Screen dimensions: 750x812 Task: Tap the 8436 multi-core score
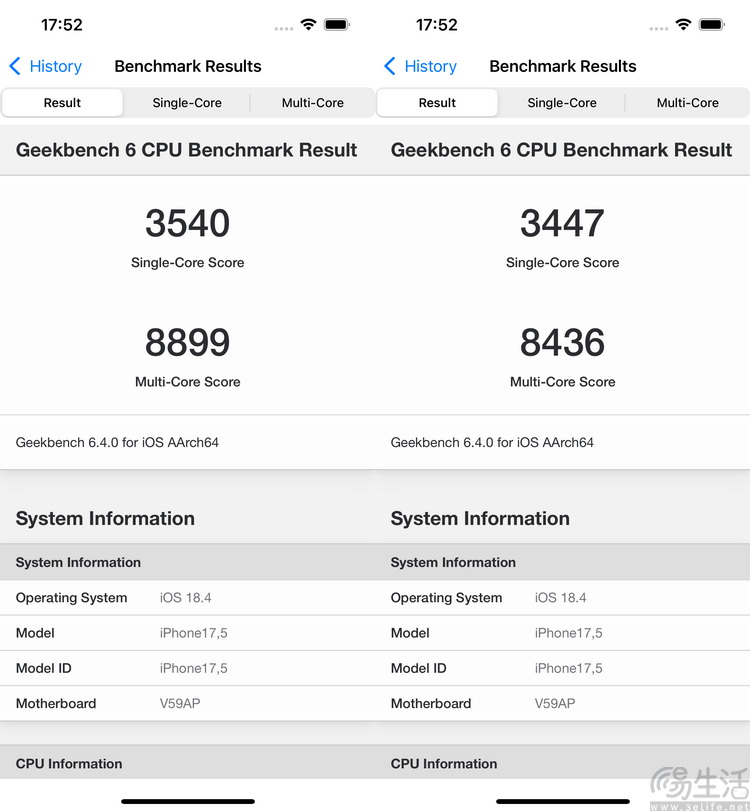pyautogui.click(x=562, y=343)
